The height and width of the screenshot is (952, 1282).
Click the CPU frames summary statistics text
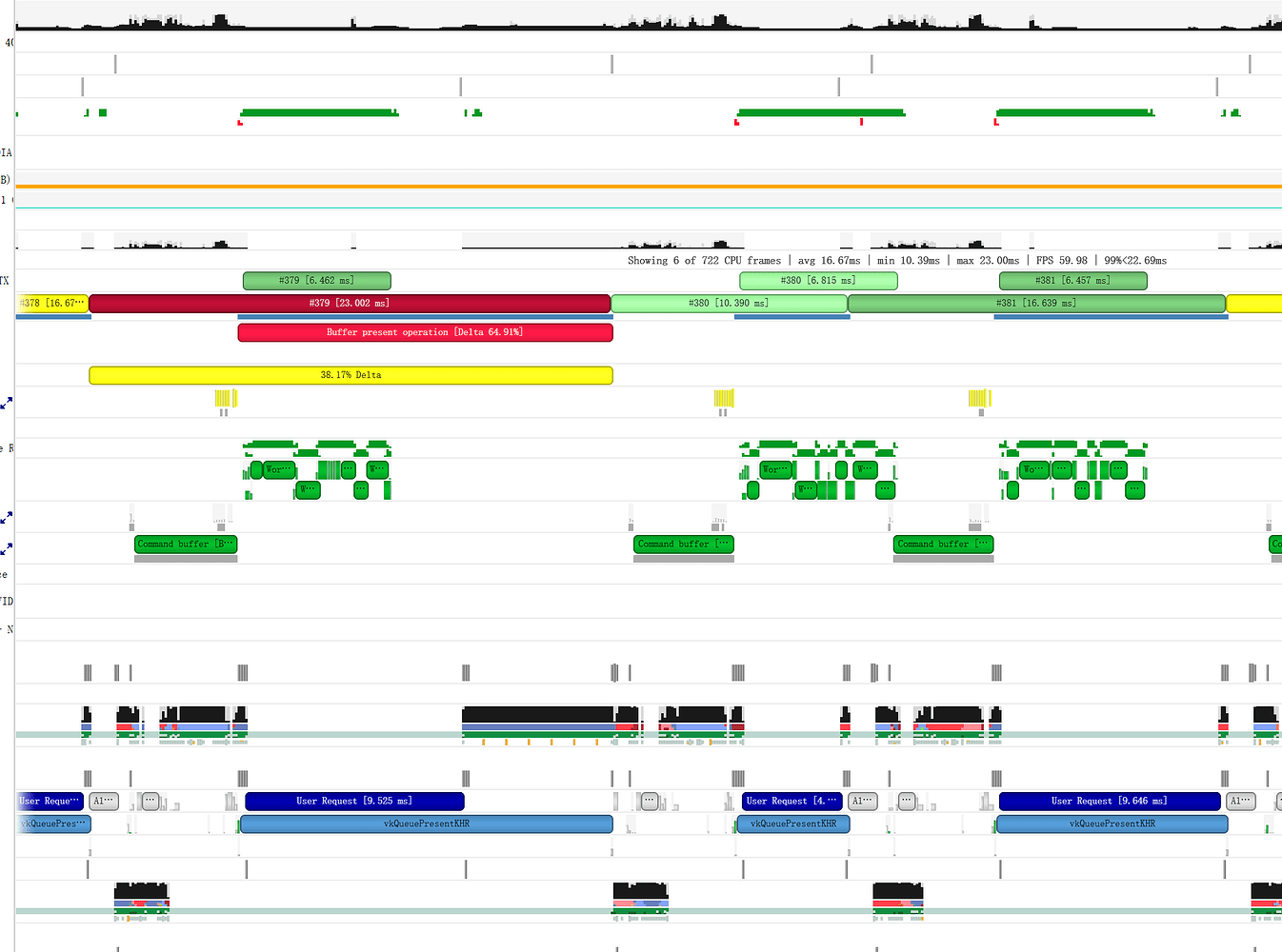point(895,260)
